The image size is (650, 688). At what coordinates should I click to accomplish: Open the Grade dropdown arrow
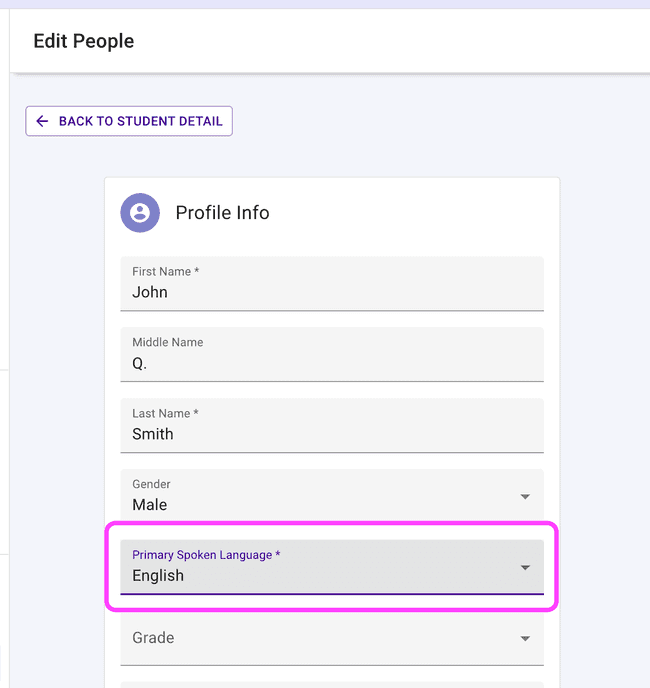click(525, 639)
